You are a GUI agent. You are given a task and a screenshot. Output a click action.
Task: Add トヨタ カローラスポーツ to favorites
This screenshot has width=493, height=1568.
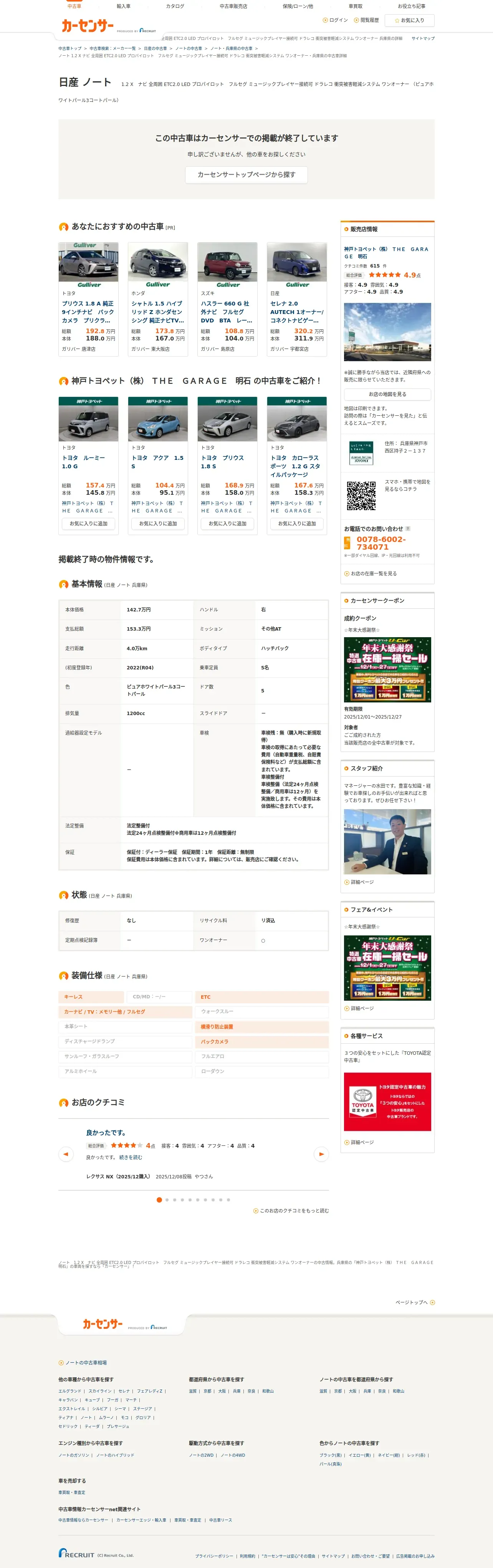tap(297, 524)
